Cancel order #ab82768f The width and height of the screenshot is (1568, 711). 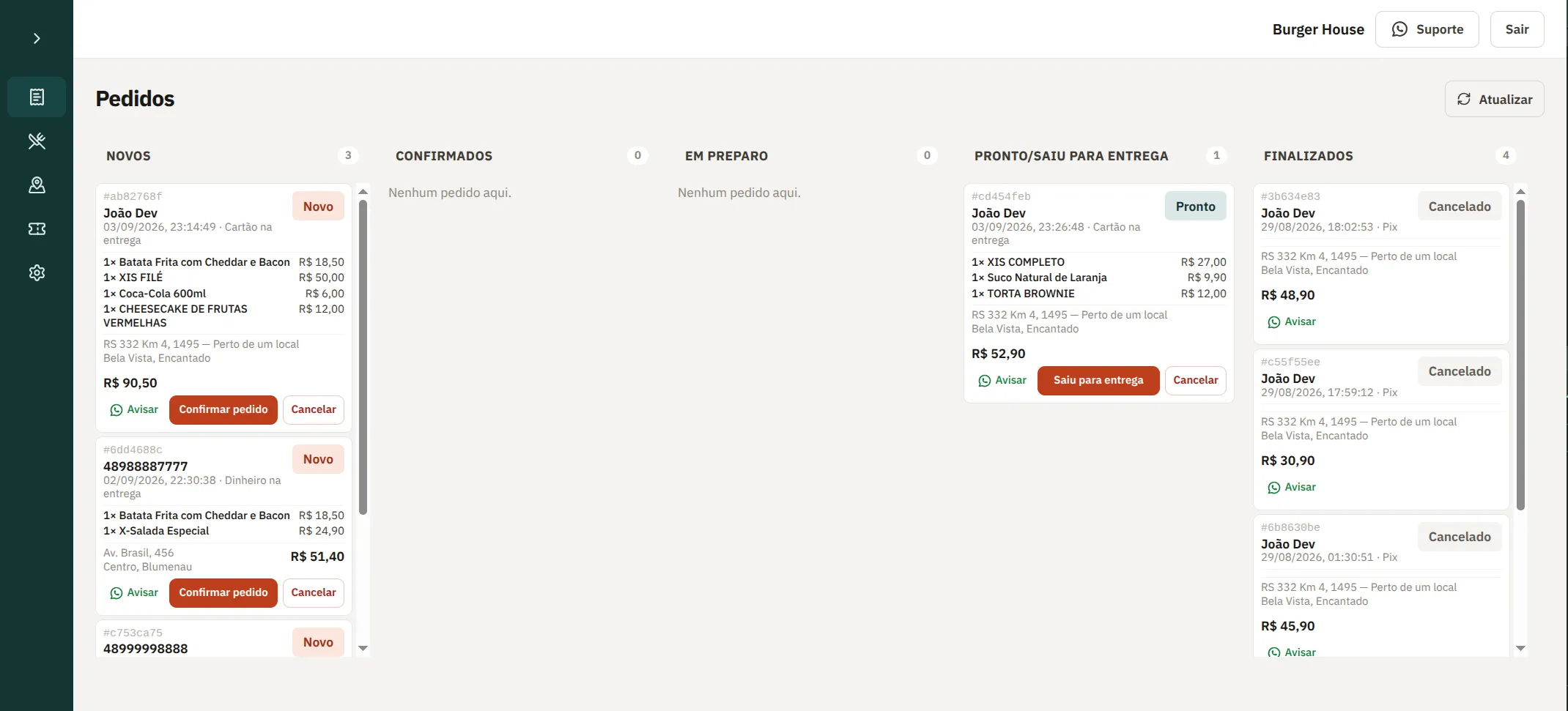314,409
